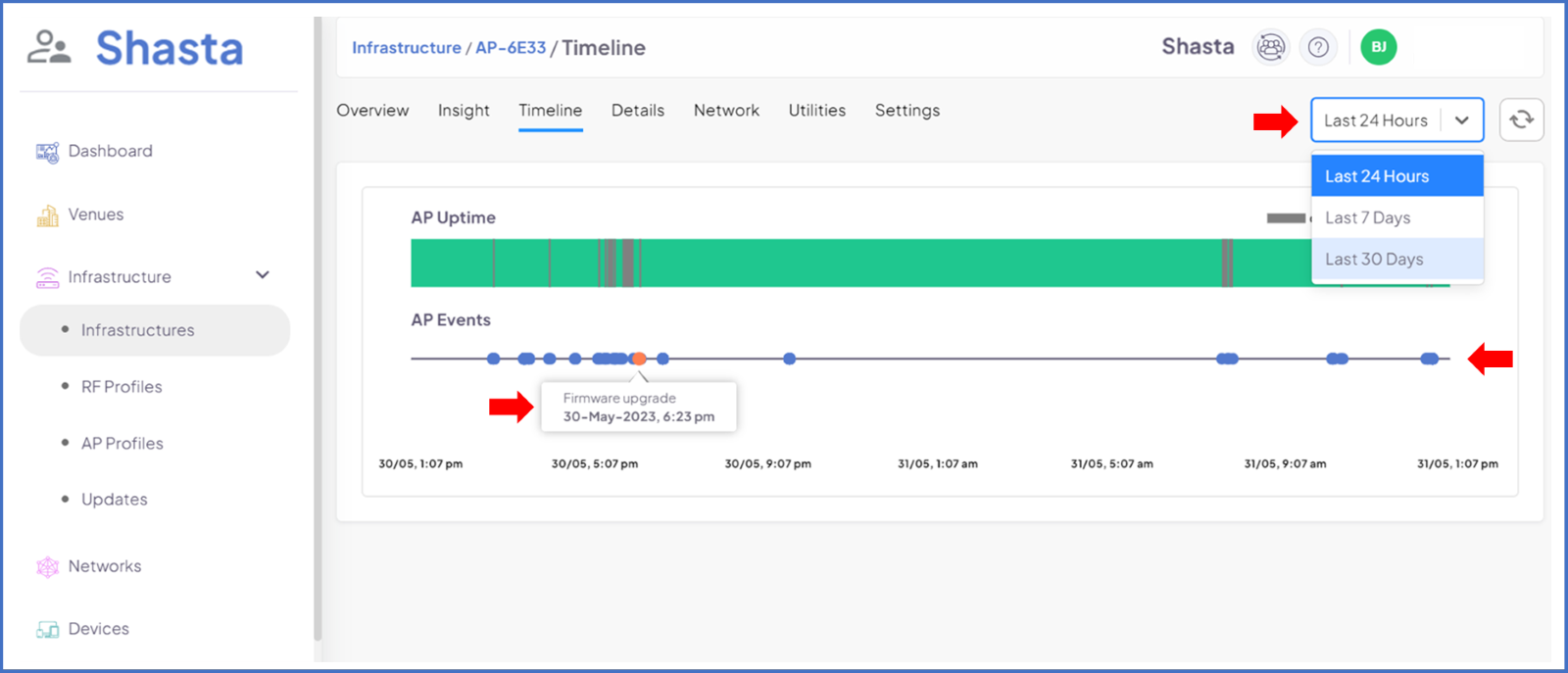
Task: Click the Firmware upgrade tooltip
Action: (x=639, y=407)
